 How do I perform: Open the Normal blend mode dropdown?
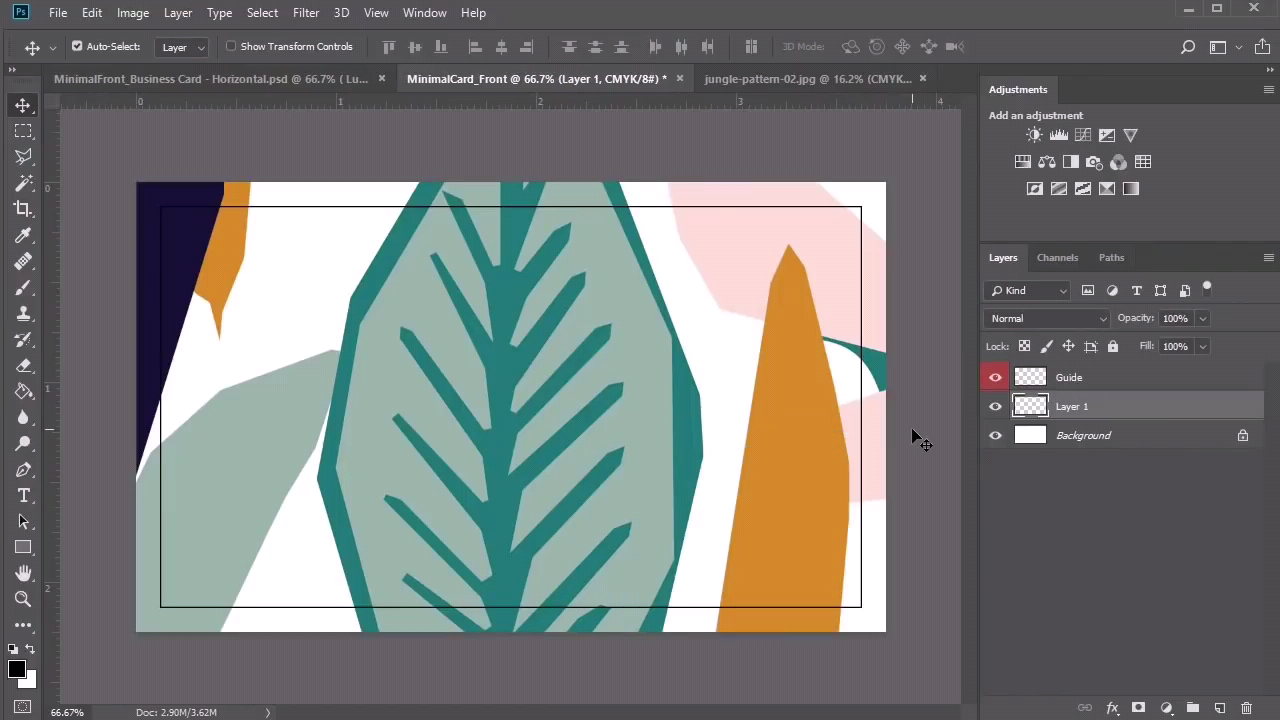[x=1047, y=318]
